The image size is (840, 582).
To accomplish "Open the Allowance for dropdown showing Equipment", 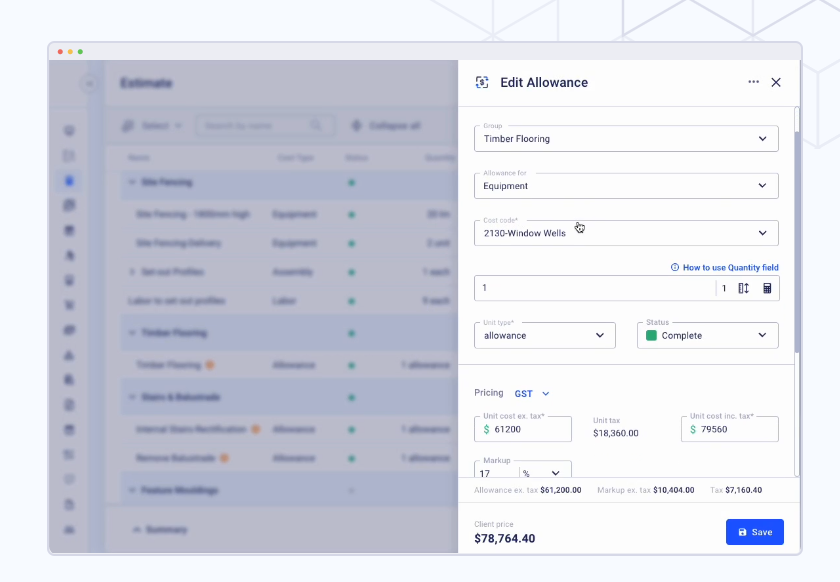I will coord(626,186).
